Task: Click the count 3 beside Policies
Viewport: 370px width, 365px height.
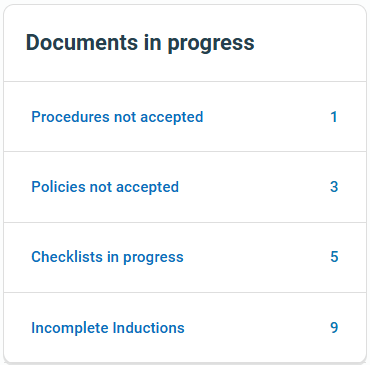Action: pos(334,187)
